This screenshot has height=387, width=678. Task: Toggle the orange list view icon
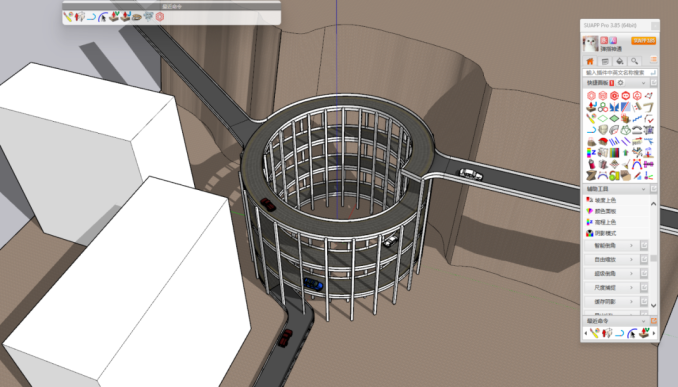click(653, 59)
